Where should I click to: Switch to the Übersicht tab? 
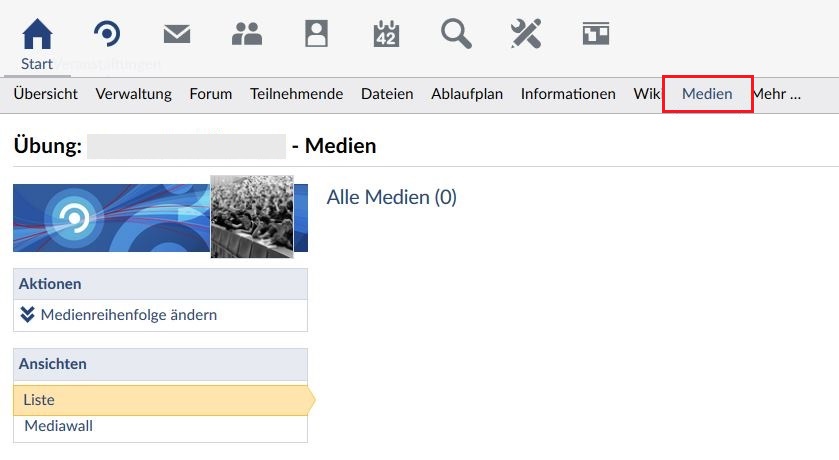point(46,94)
